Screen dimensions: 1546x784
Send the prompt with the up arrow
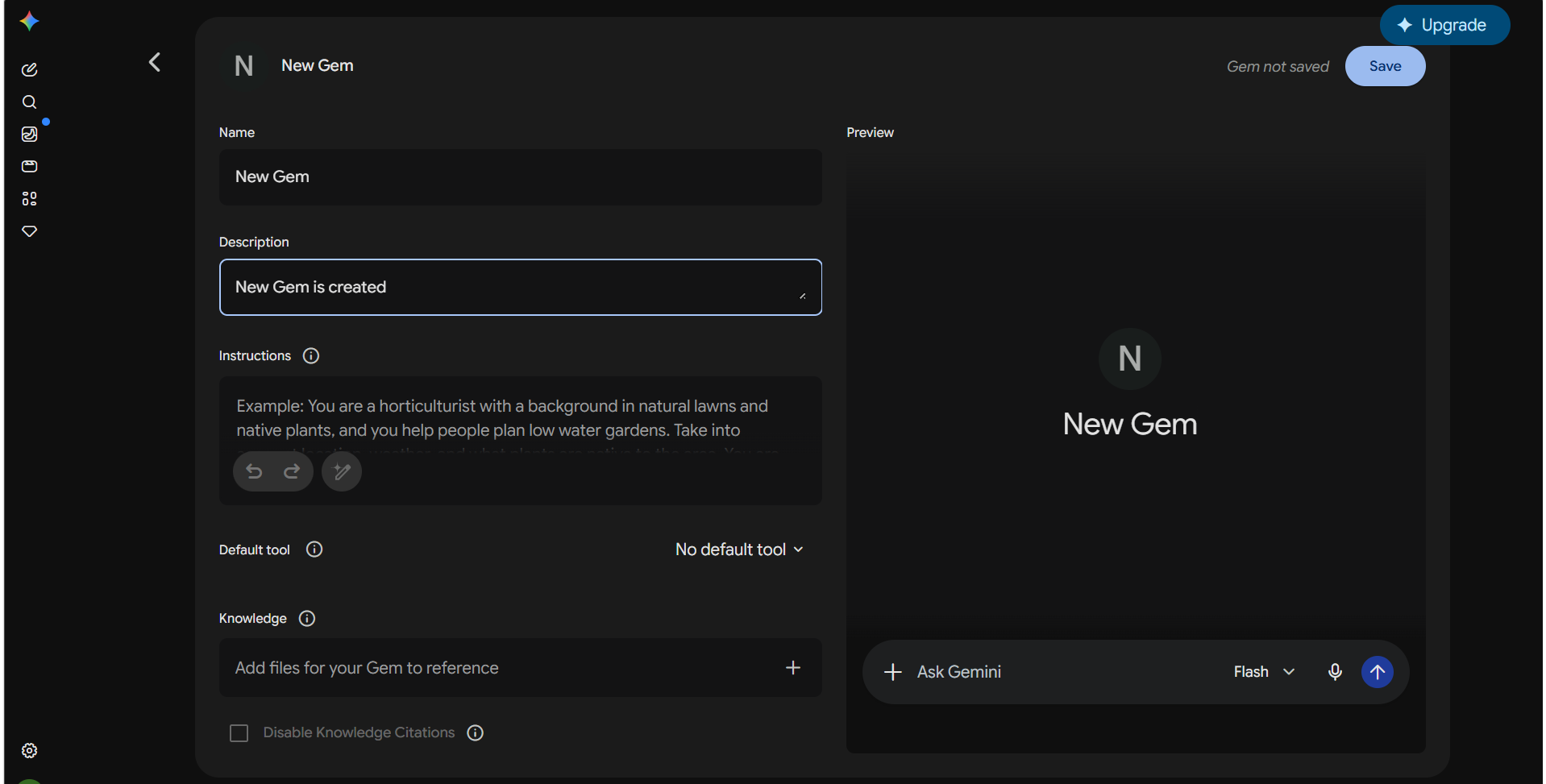click(x=1378, y=672)
